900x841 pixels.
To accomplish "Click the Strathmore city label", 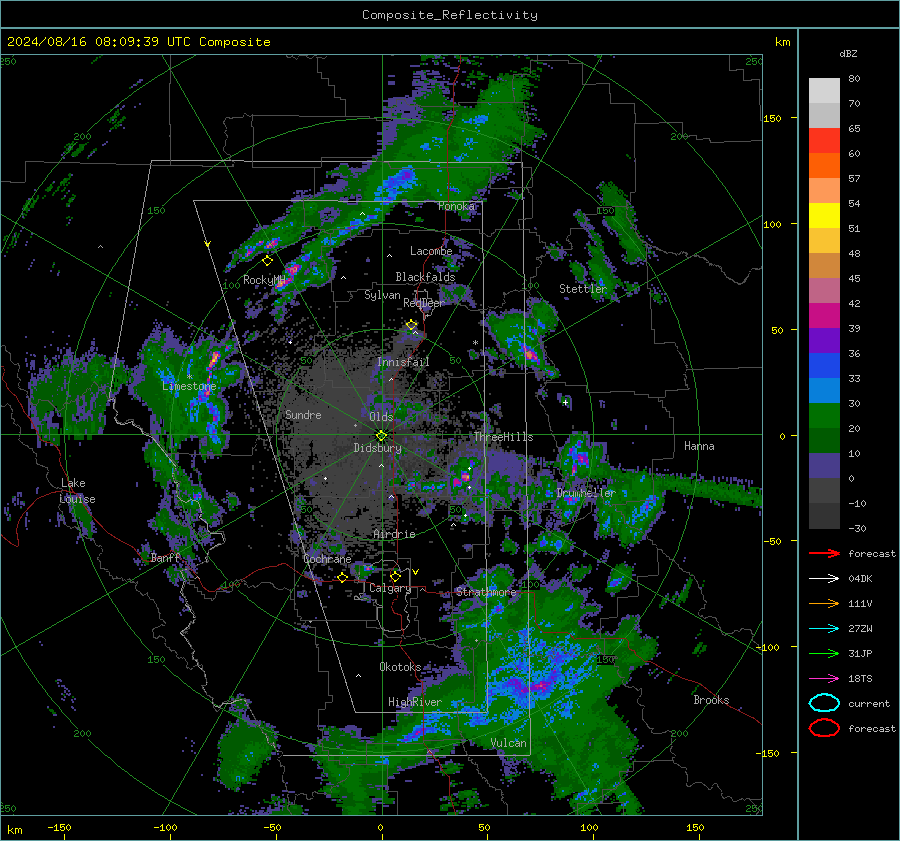I will [x=486, y=592].
